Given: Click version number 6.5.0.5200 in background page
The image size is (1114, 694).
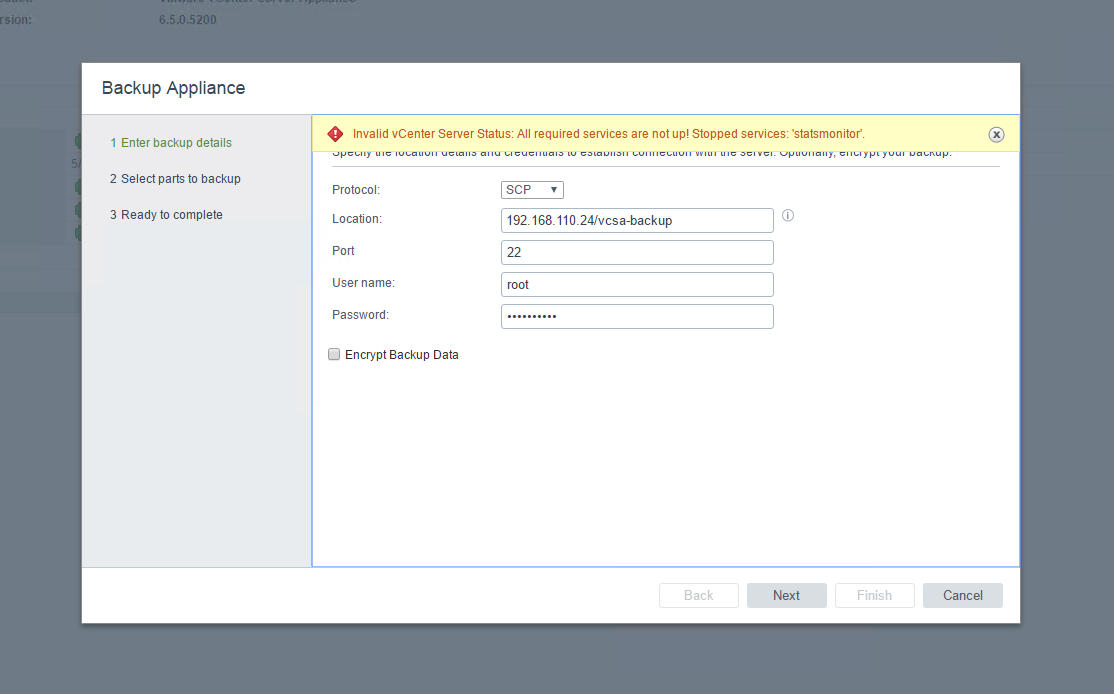Looking at the screenshot, I should click(x=188, y=20).
